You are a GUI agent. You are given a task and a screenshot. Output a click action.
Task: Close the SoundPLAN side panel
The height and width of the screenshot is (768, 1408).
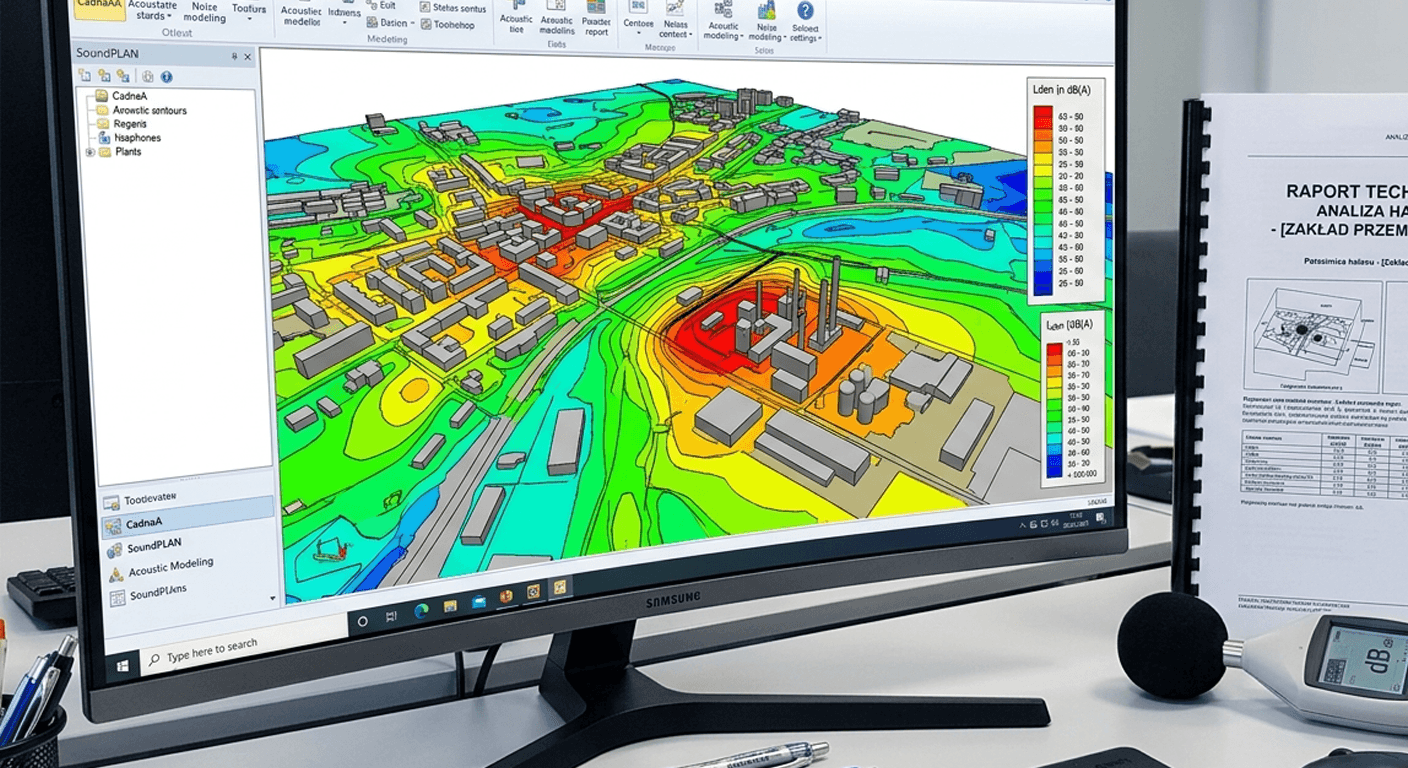(x=247, y=57)
